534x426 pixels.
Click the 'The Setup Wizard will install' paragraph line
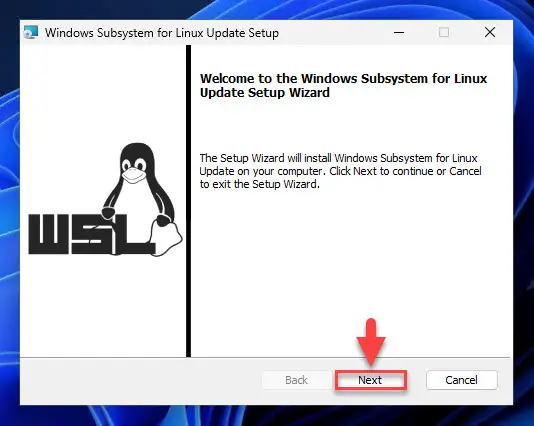tap(339, 158)
